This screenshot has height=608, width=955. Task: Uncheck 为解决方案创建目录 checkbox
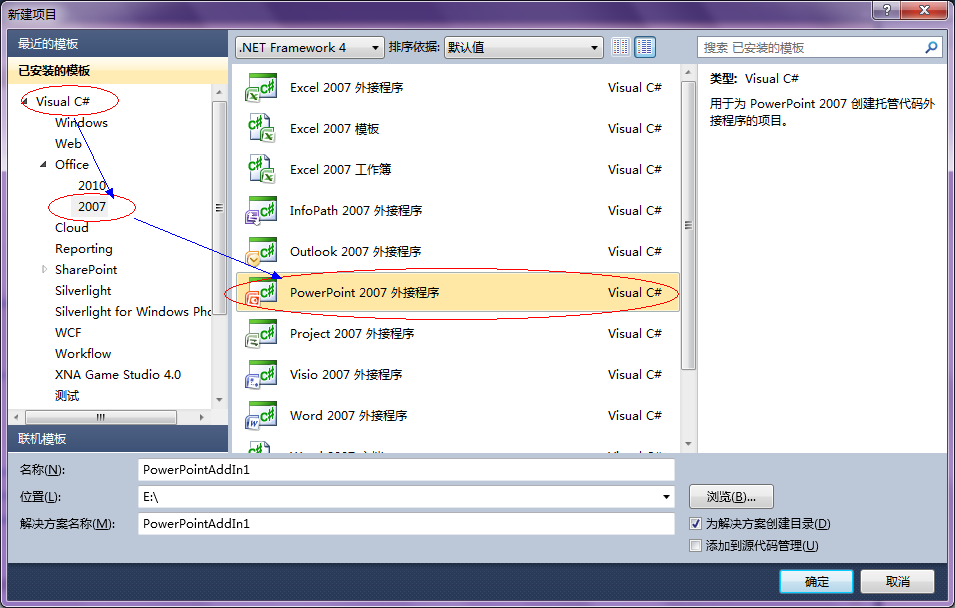(x=696, y=523)
